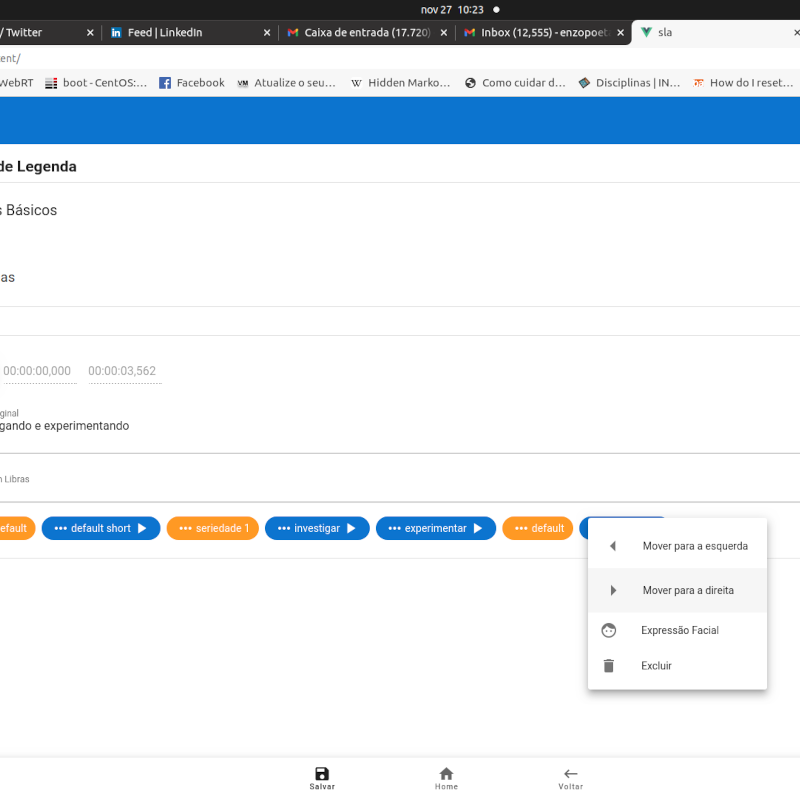
Task: Open the Facebook bookmark
Action: (192, 83)
